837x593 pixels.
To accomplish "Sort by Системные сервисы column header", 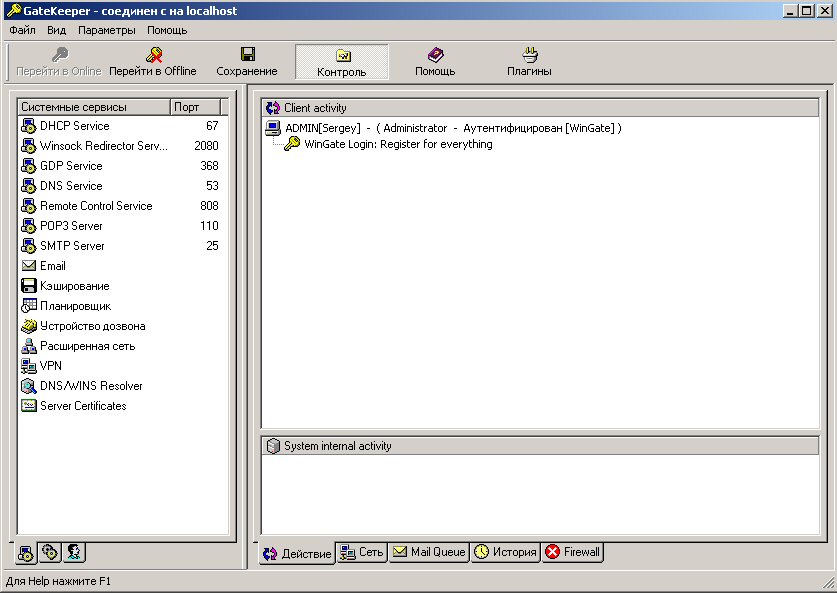I will (94, 107).
